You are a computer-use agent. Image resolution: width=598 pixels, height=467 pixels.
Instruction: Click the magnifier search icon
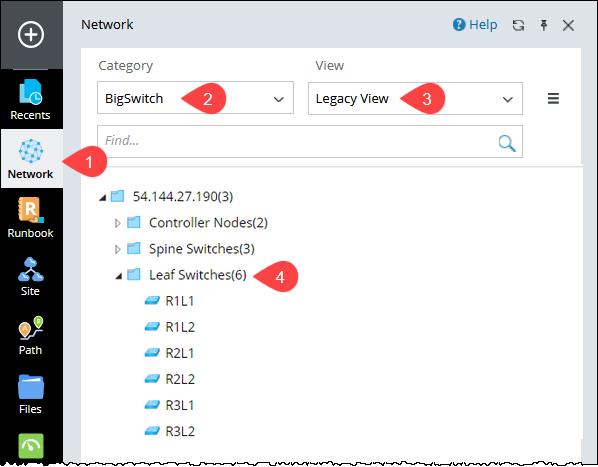coord(507,143)
